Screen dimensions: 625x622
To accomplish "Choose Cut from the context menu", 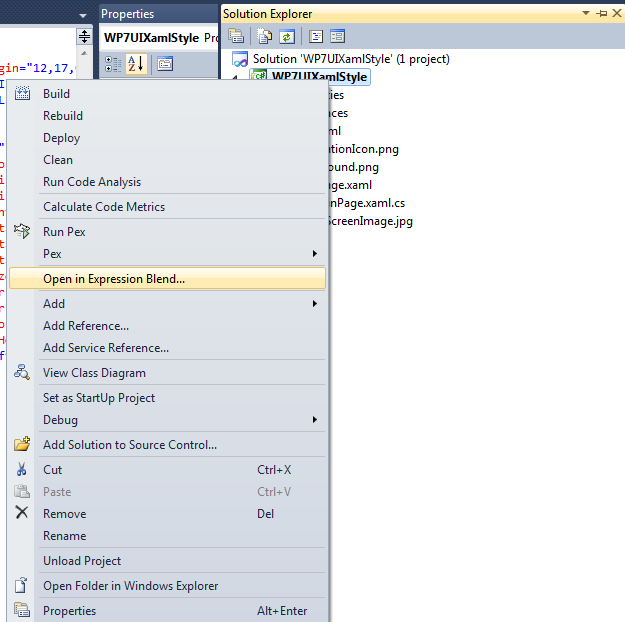I will [167, 470].
